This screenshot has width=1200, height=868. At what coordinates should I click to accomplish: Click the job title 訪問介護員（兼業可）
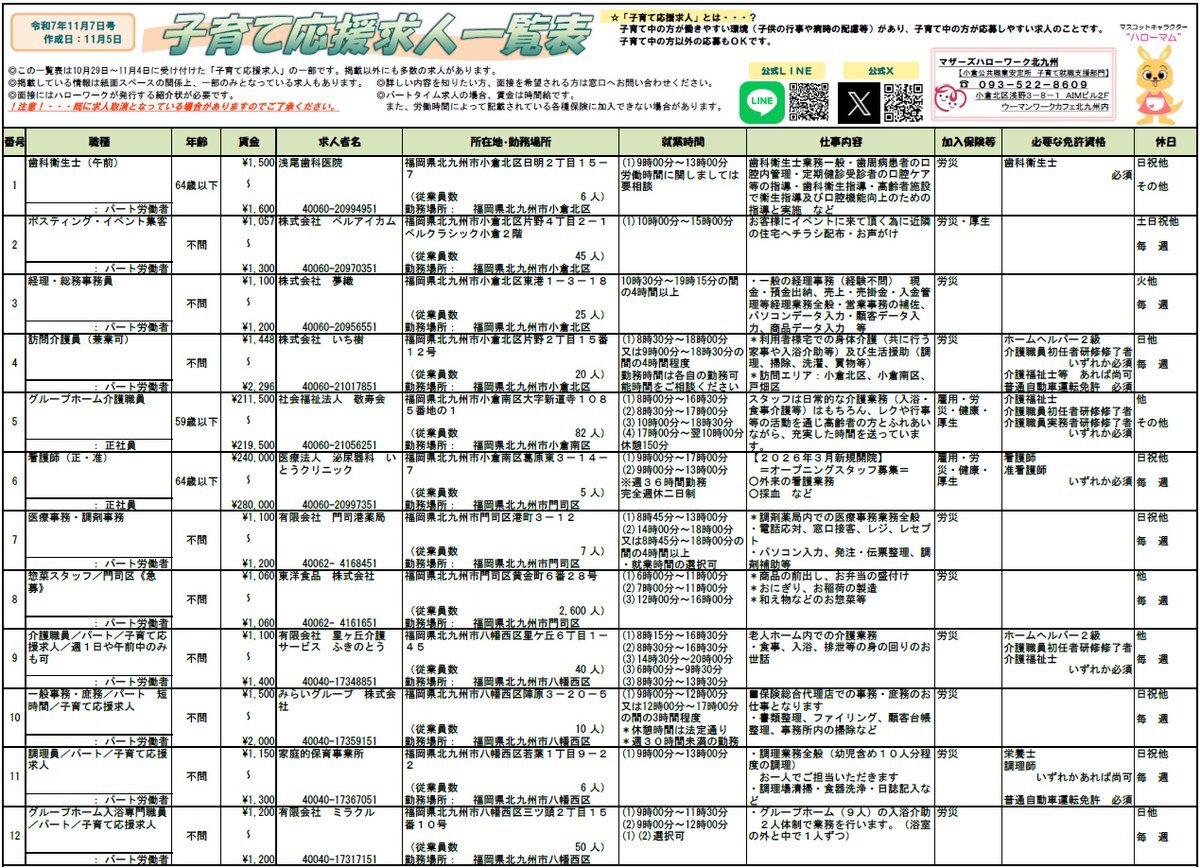(78, 339)
